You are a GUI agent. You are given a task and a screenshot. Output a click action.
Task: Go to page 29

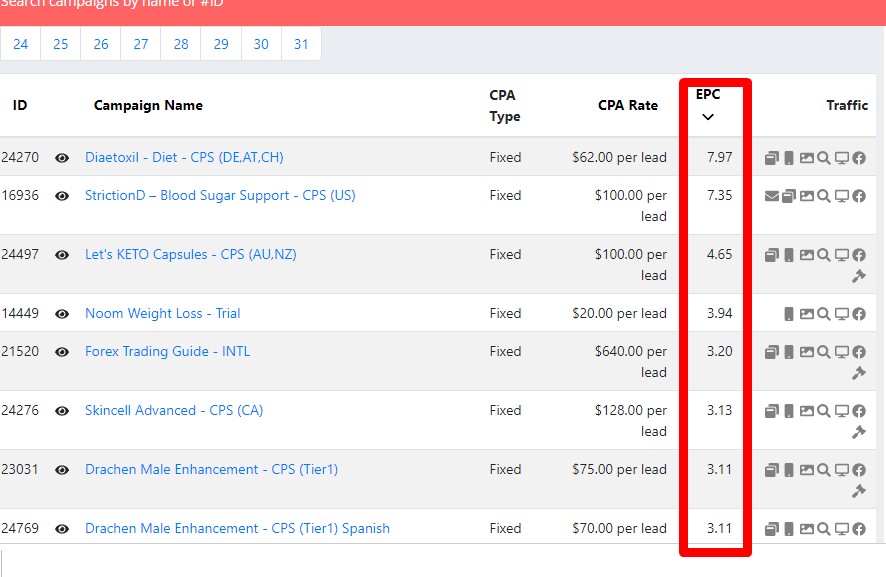pos(221,44)
